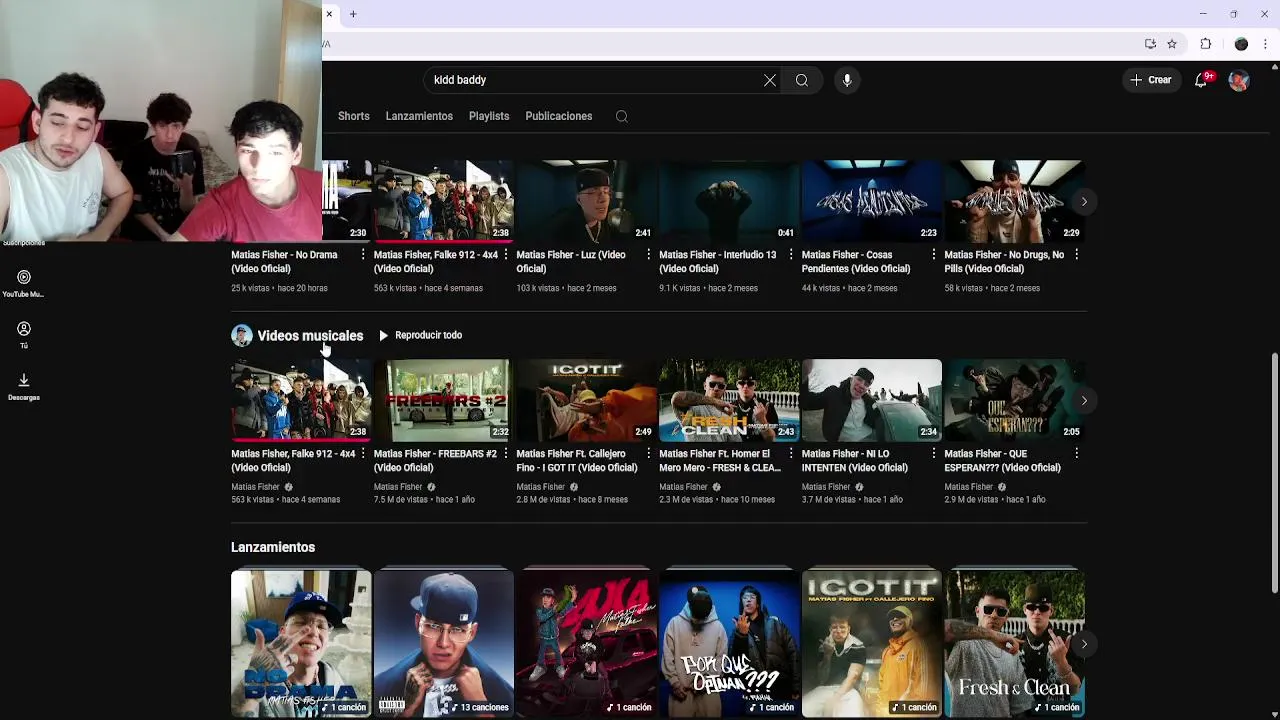Image resolution: width=1280 pixels, height=720 pixels.
Task: Click the page vertical scrollbar
Action: pos(1274,472)
